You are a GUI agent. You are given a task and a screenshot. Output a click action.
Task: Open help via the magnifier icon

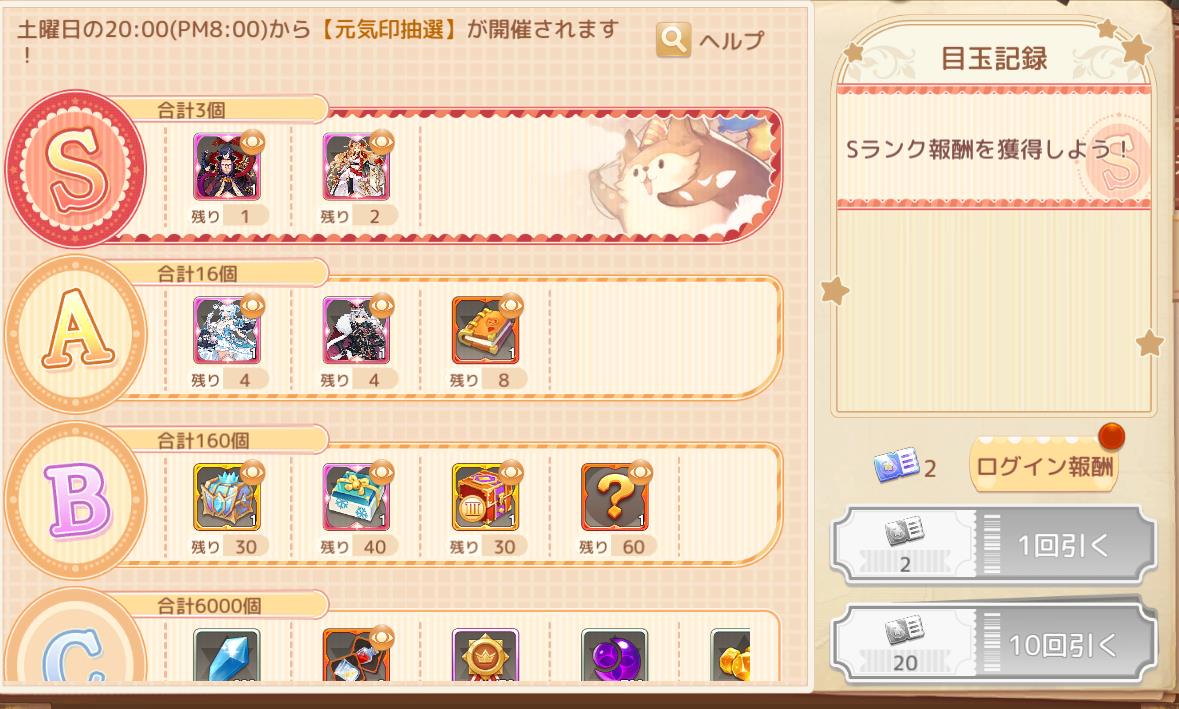673,40
